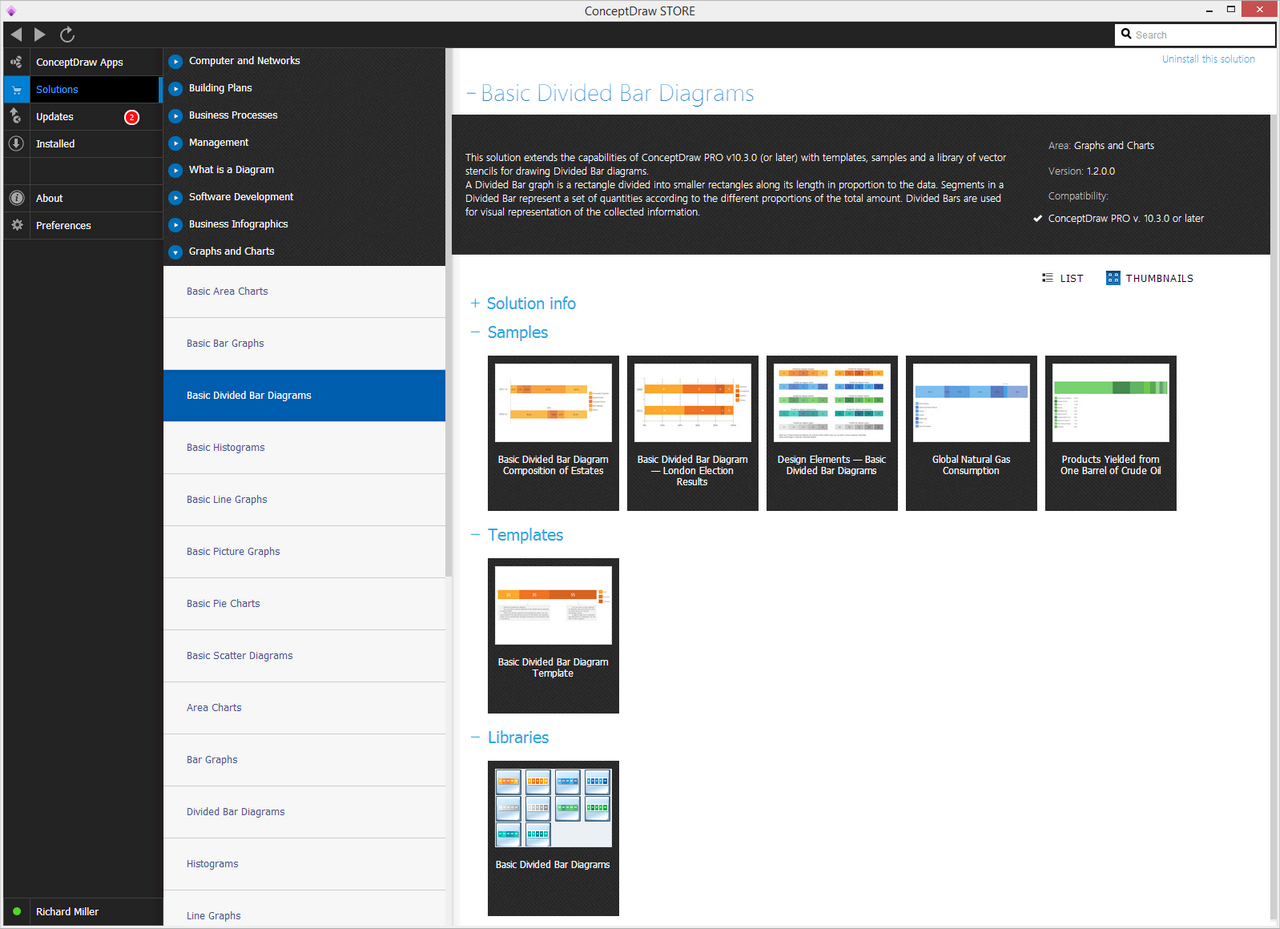Open Design Elements sample thumbnail
Viewport: 1280px width, 929px height.
832,433
